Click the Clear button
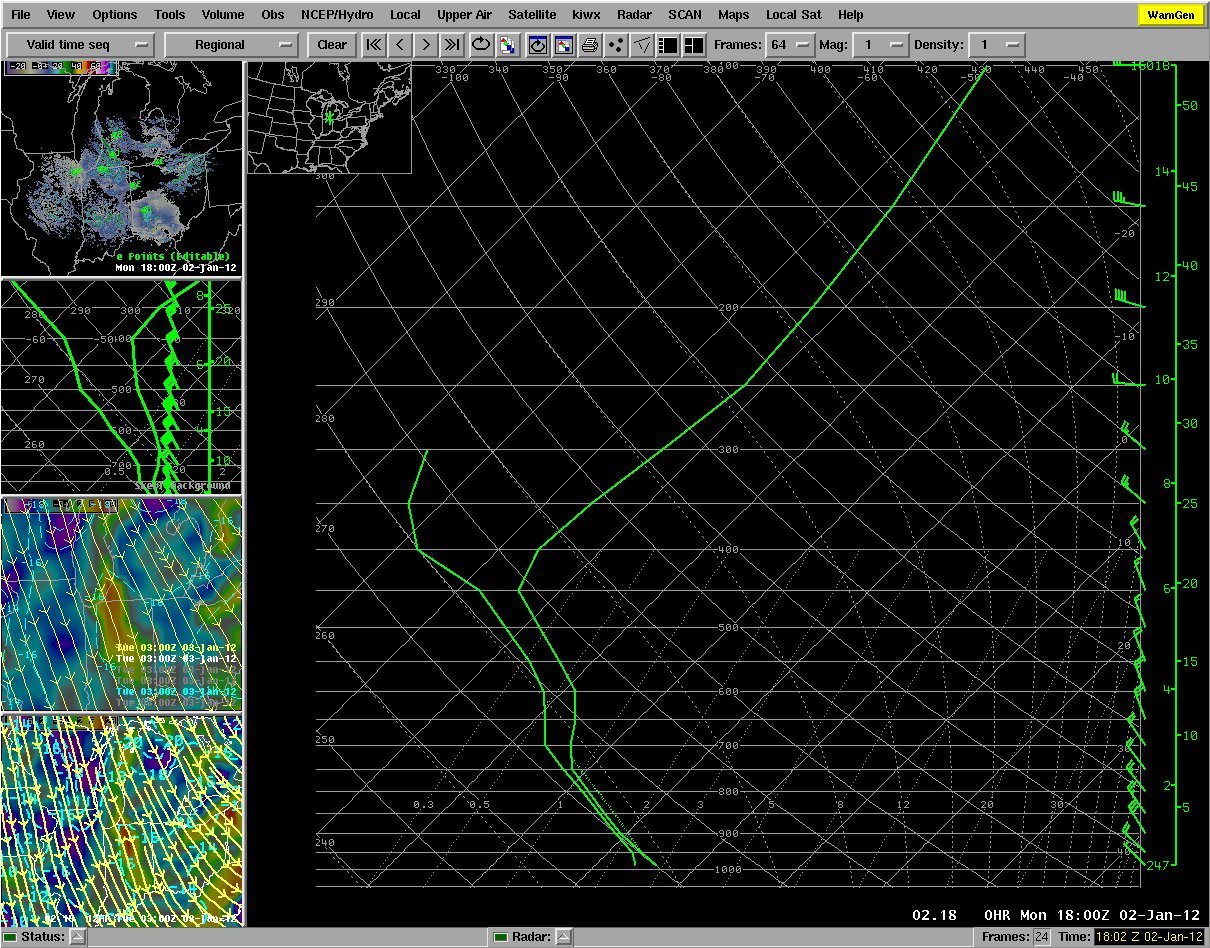 [332, 44]
